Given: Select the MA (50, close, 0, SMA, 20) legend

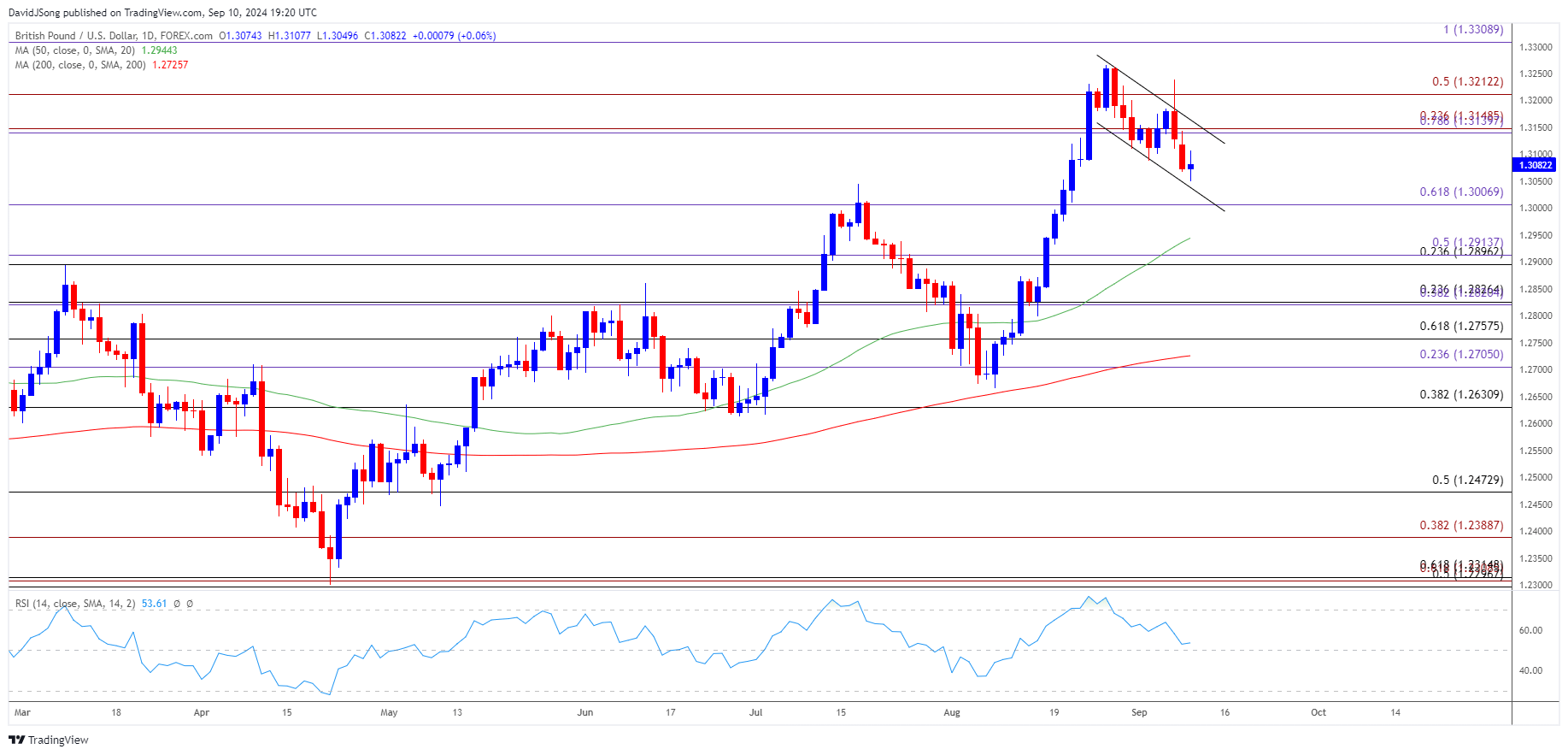Looking at the screenshot, I should click(x=75, y=50).
